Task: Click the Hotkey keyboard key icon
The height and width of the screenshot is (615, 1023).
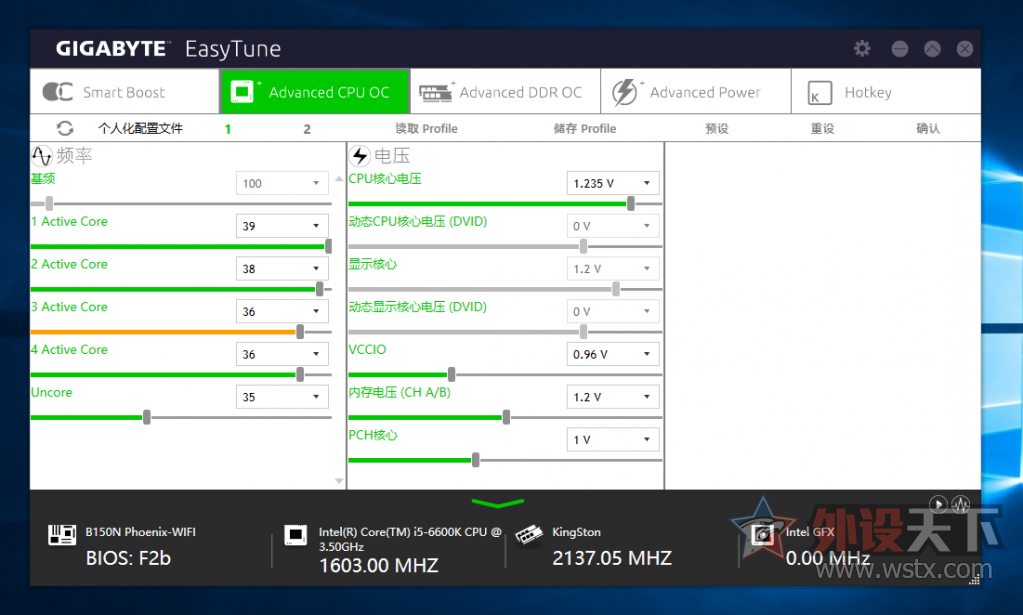Action: click(x=819, y=93)
